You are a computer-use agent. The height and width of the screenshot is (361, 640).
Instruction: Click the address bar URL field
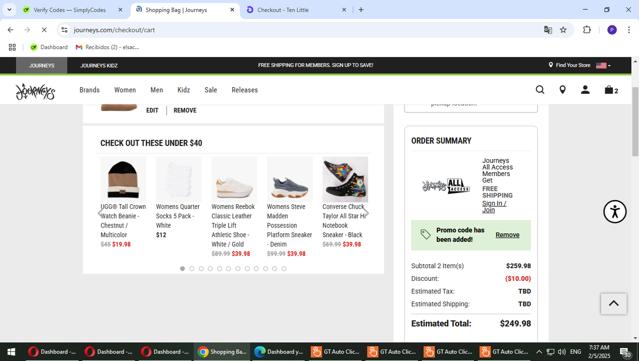coord(302,30)
